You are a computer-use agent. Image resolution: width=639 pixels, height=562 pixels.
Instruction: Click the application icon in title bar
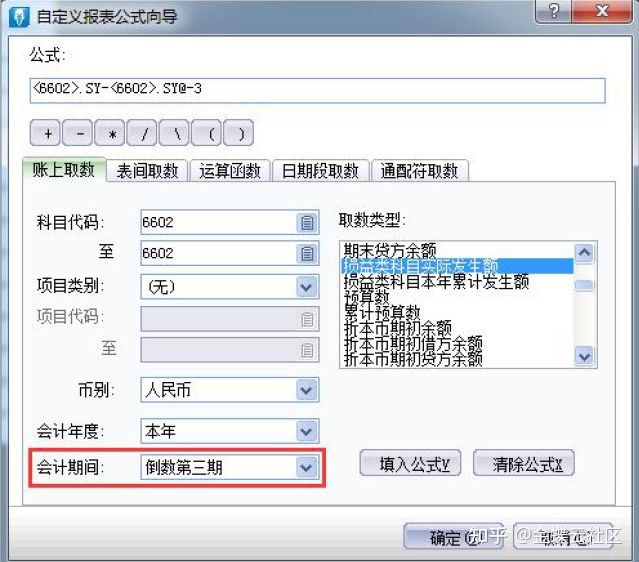(19, 17)
